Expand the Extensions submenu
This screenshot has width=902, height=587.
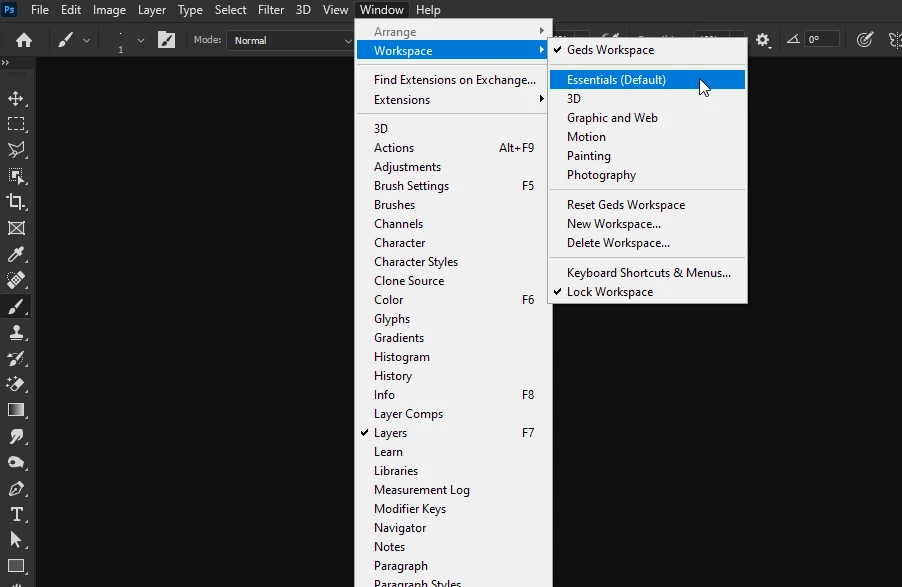click(453, 100)
